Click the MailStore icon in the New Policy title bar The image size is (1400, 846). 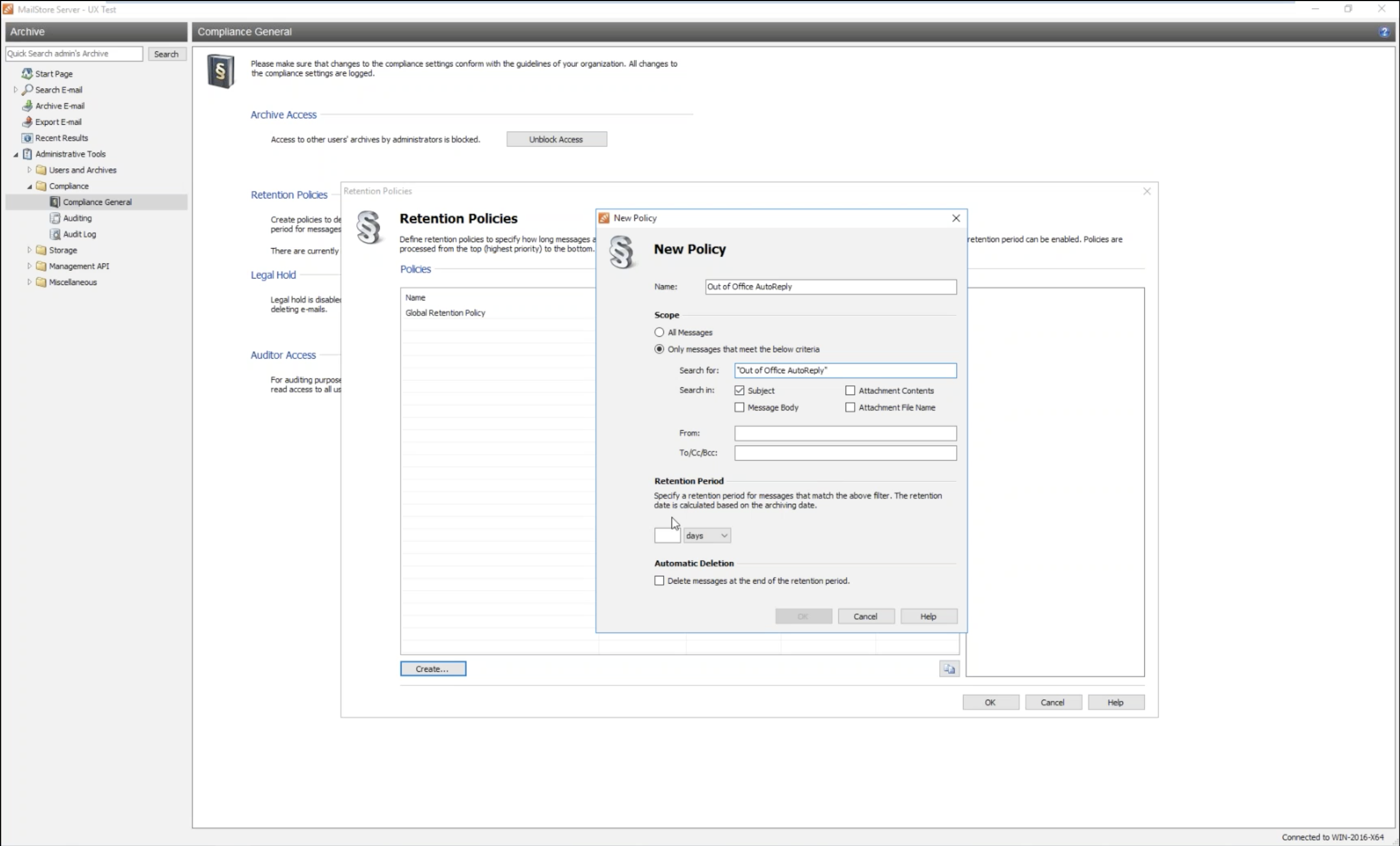tap(604, 218)
